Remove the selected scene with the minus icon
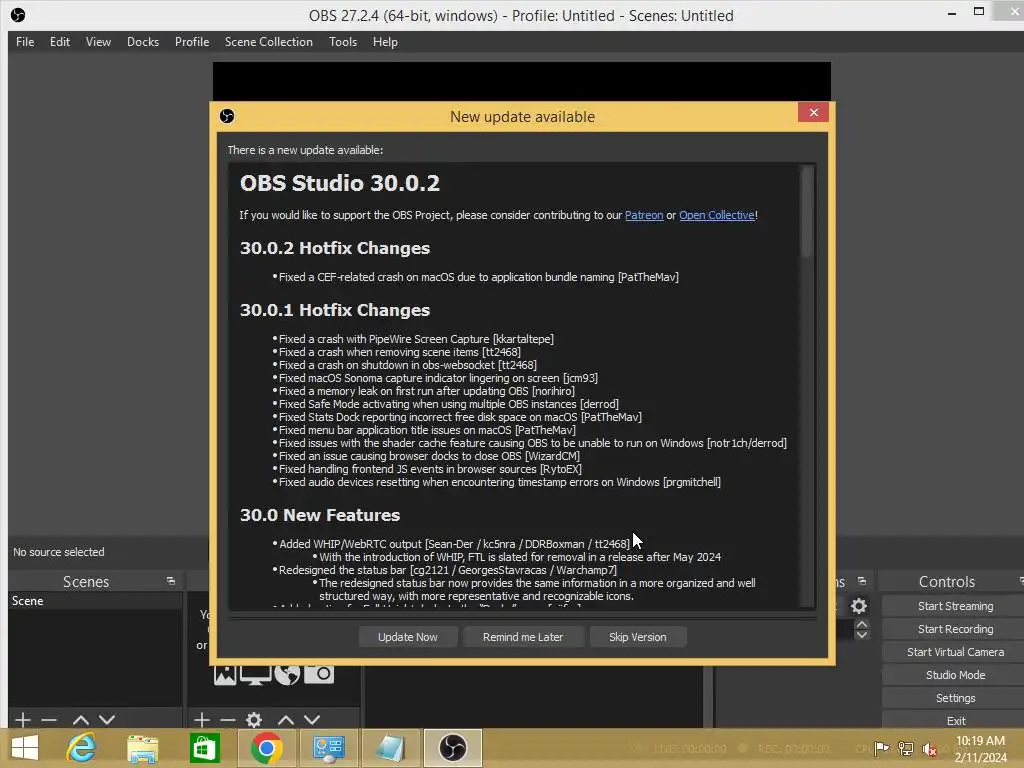 pos(49,720)
